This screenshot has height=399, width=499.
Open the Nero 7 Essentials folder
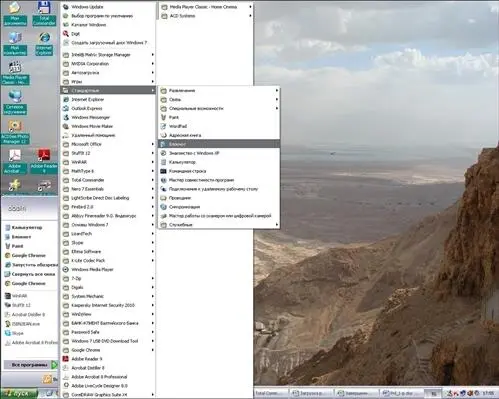108,189
